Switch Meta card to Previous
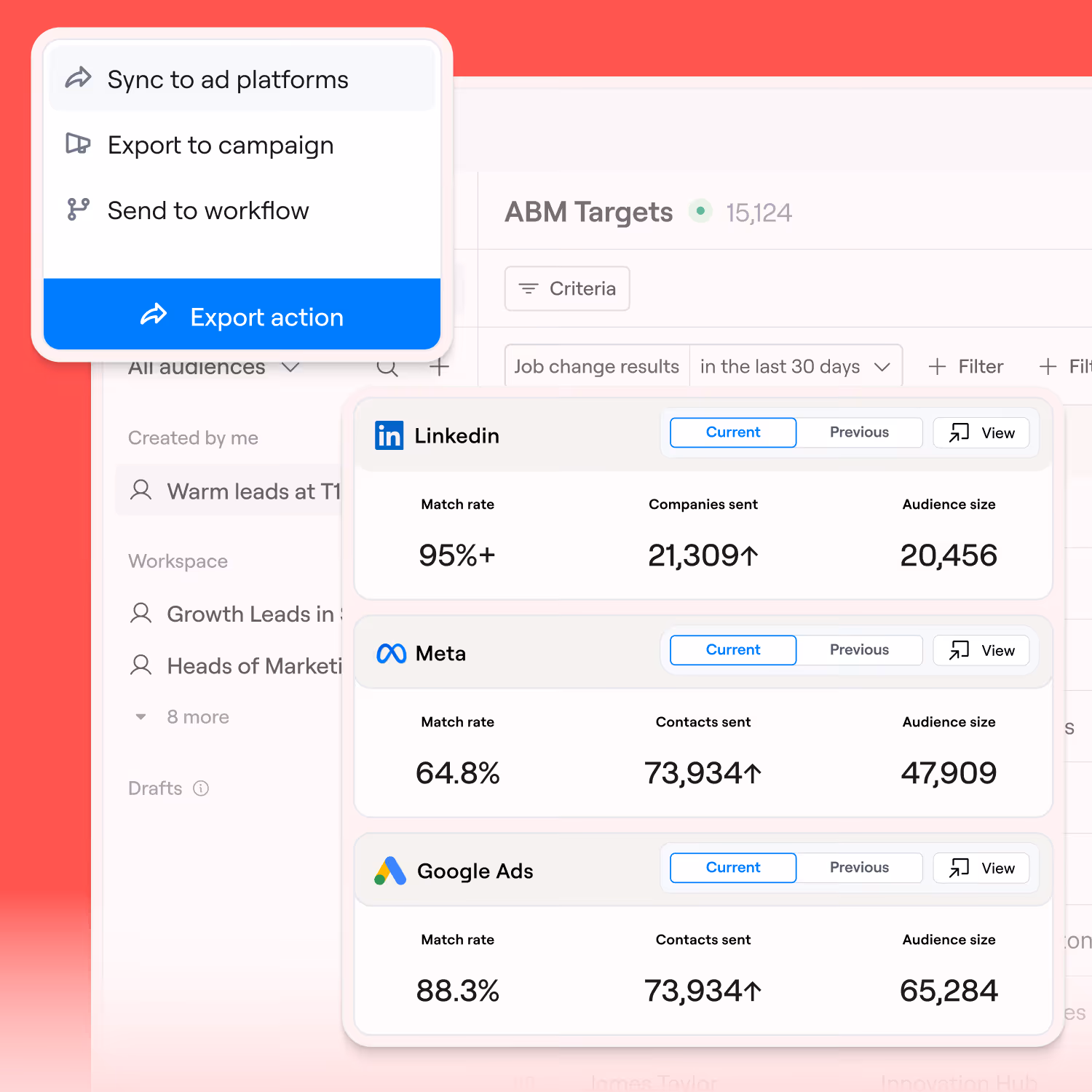 coord(860,650)
